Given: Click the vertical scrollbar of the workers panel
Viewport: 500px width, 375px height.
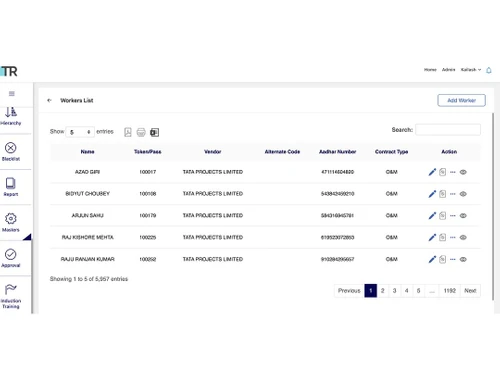Looking at the screenshot, I should [493, 207].
